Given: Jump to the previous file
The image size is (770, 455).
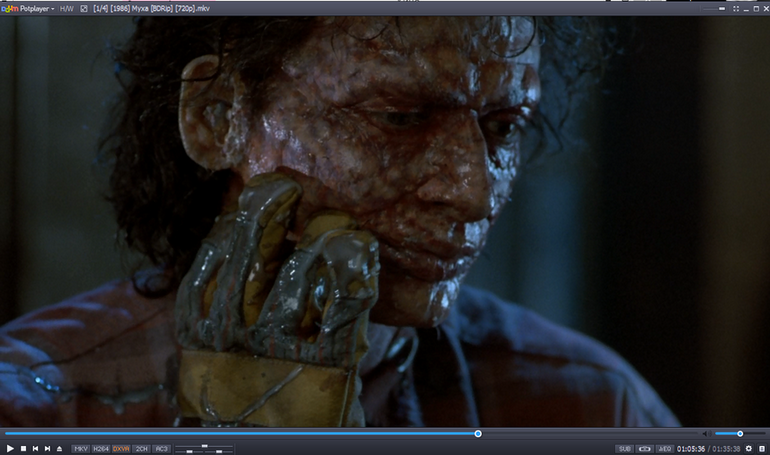Looking at the screenshot, I should pyautogui.click(x=35, y=449).
